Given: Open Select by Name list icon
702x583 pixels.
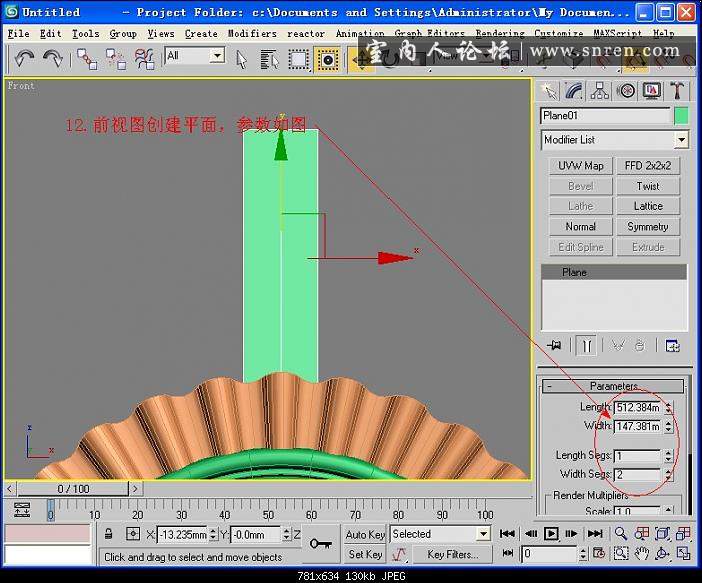Looking at the screenshot, I should (x=270, y=60).
